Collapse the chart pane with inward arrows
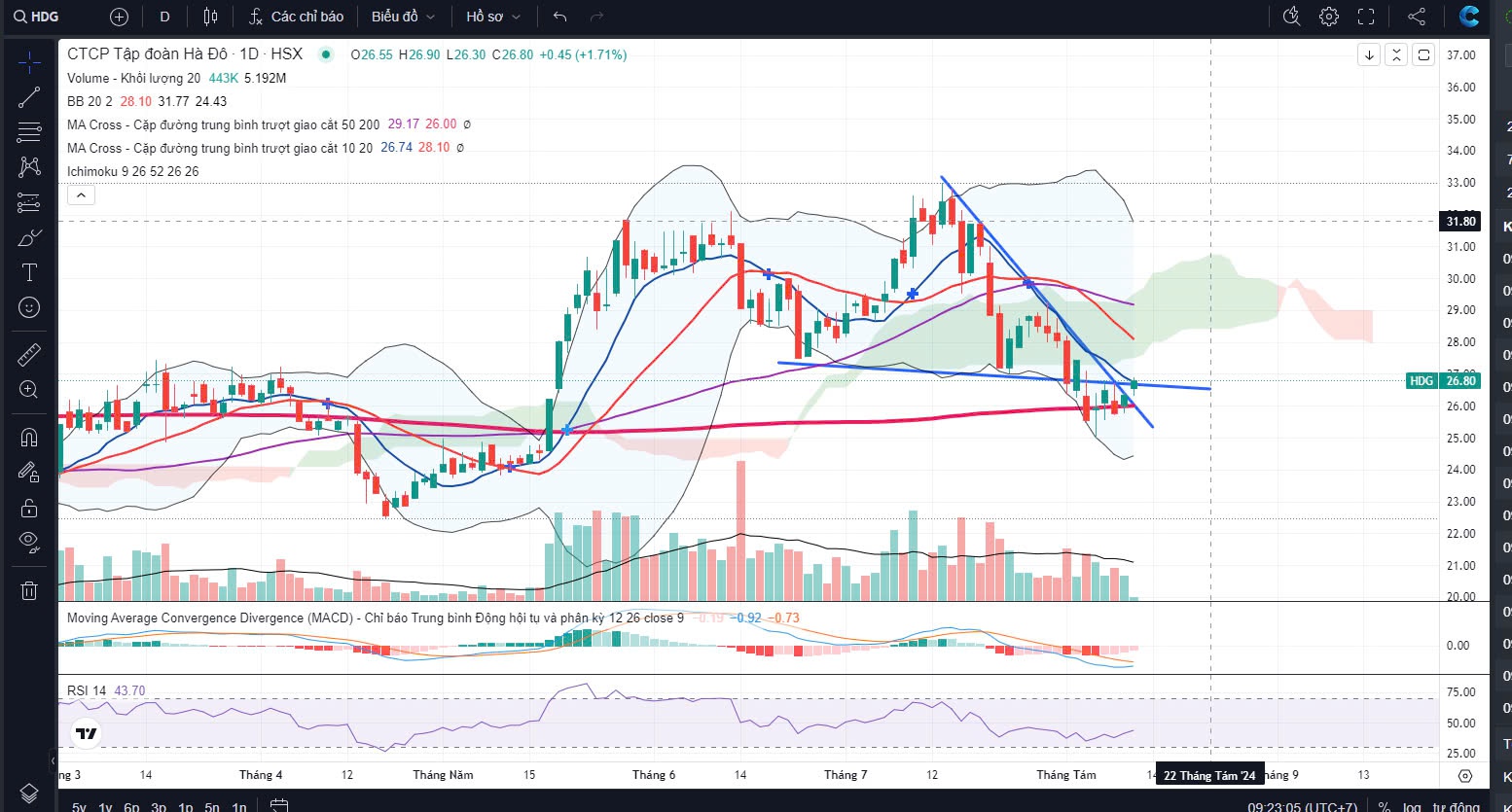The width and height of the screenshot is (1512, 812). [1396, 54]
